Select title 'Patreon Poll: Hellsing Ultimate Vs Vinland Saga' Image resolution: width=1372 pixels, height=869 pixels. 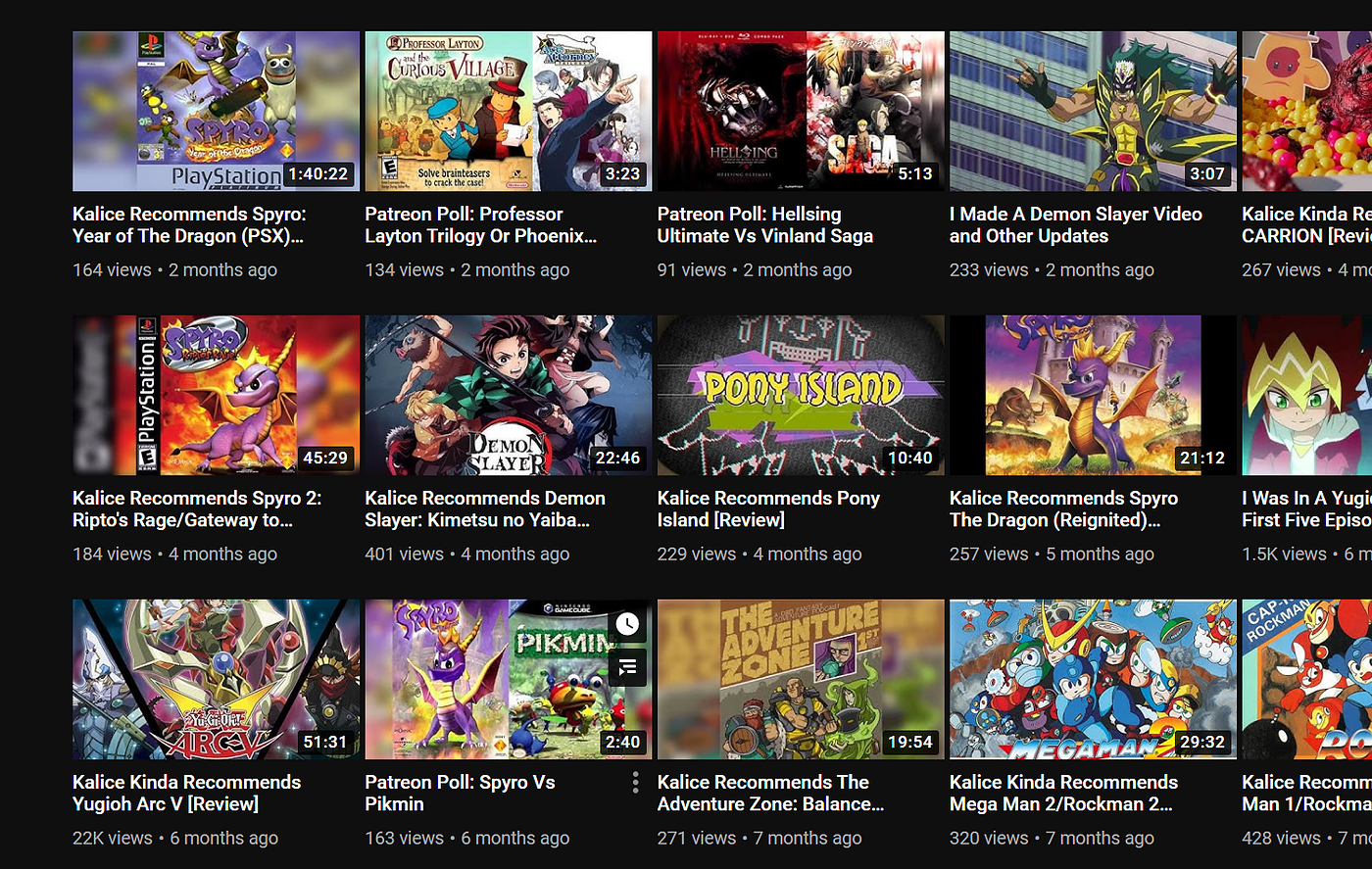(765, 224)
